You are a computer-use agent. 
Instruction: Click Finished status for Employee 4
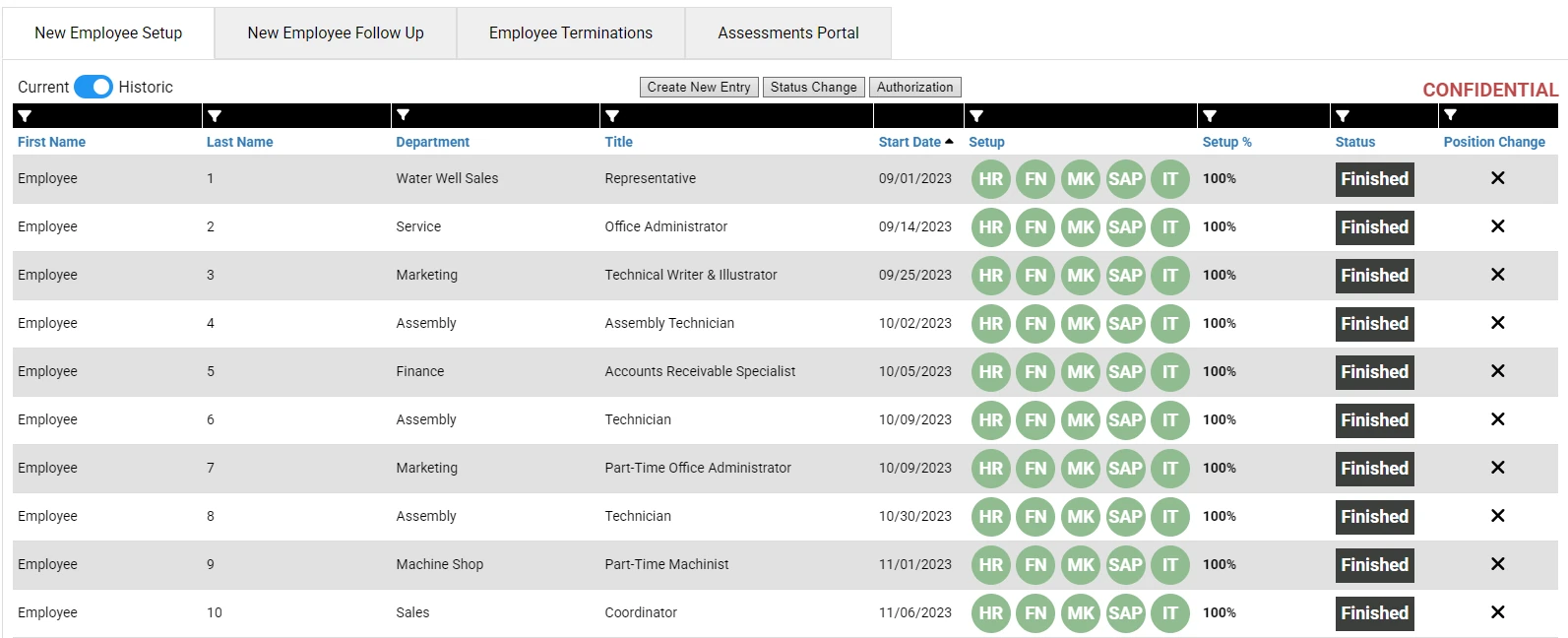1375,324
